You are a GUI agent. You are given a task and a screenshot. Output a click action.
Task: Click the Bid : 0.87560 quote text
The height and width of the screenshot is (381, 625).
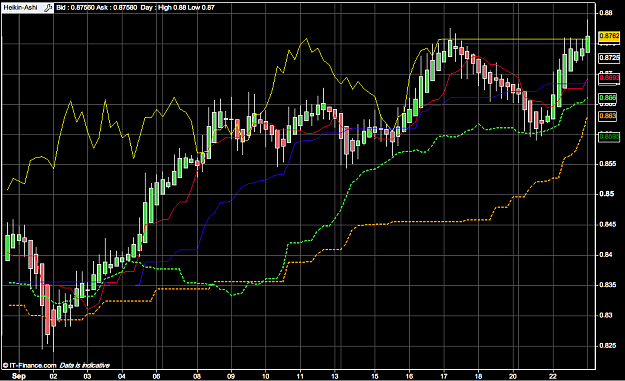pyautogui.click(x=75, y=8)
